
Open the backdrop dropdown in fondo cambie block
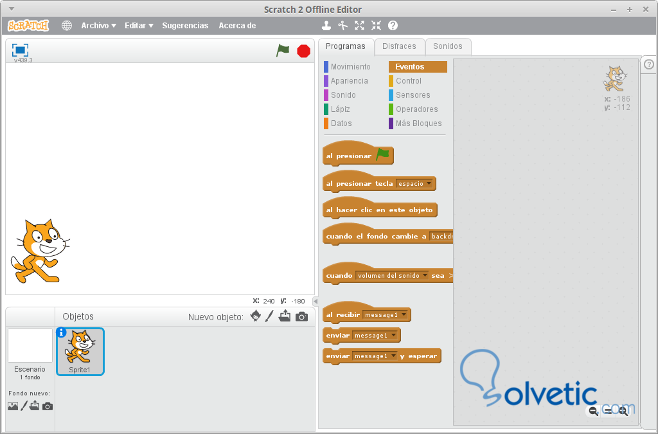point(441,236)
